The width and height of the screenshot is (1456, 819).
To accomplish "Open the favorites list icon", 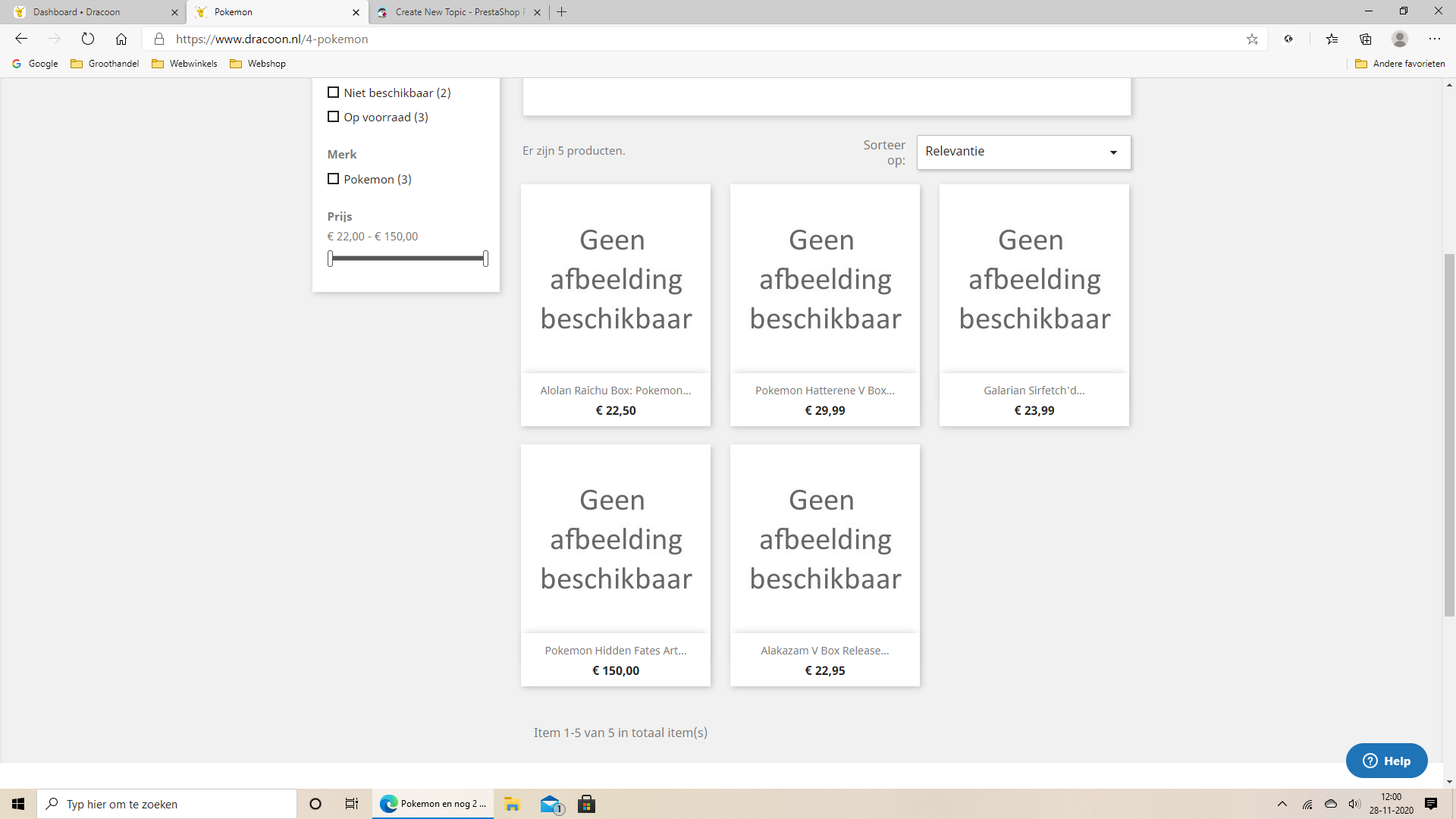I will [x=1332, y=39].
